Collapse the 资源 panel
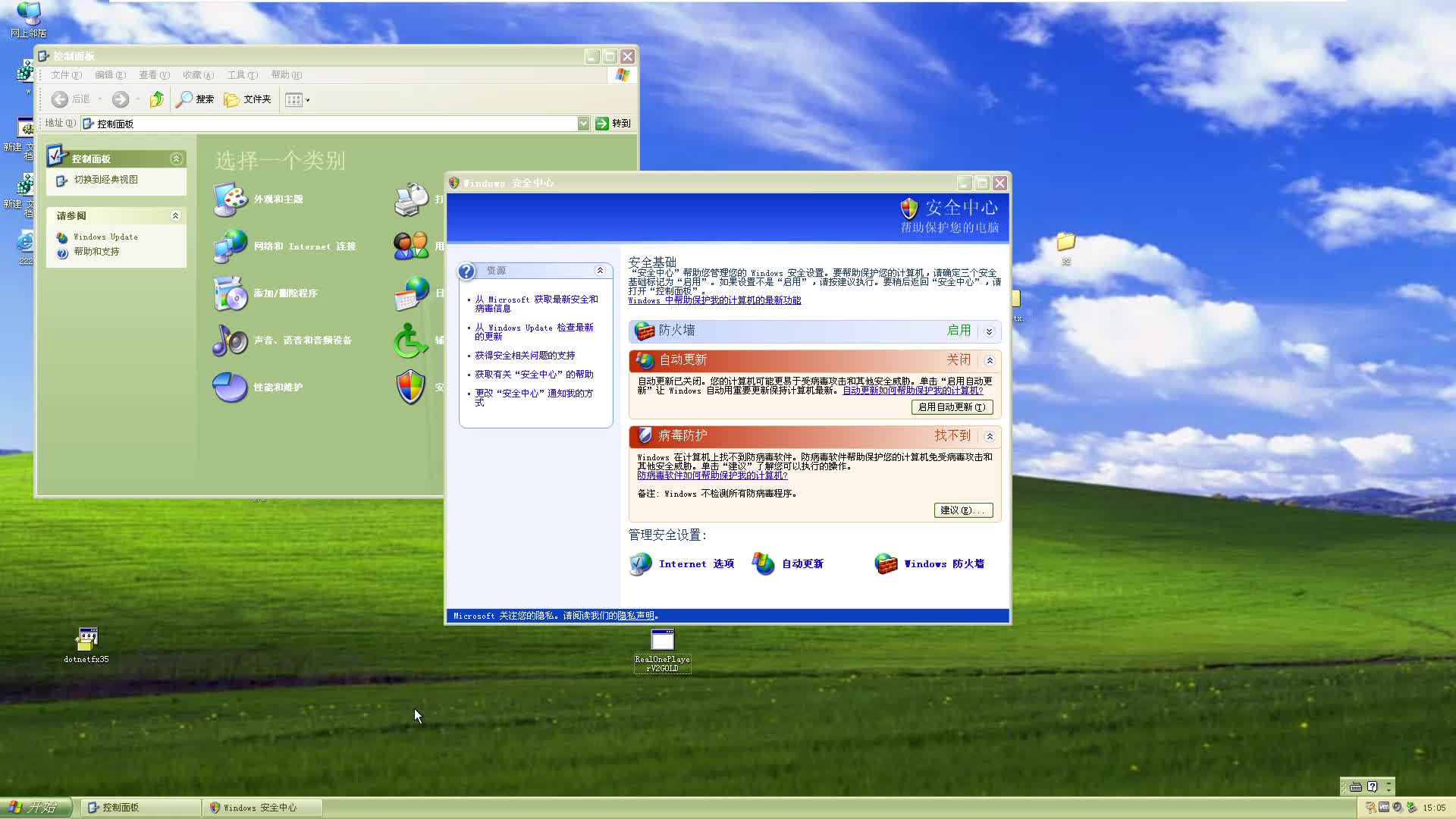This screenshot has height=819, width=1456. 600,271
